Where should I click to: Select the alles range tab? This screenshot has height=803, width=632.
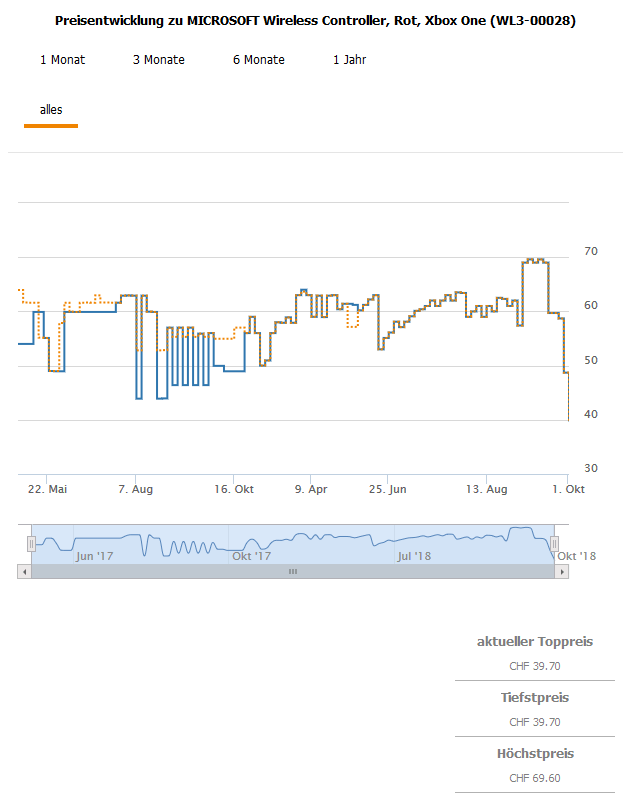pos(51,110)
